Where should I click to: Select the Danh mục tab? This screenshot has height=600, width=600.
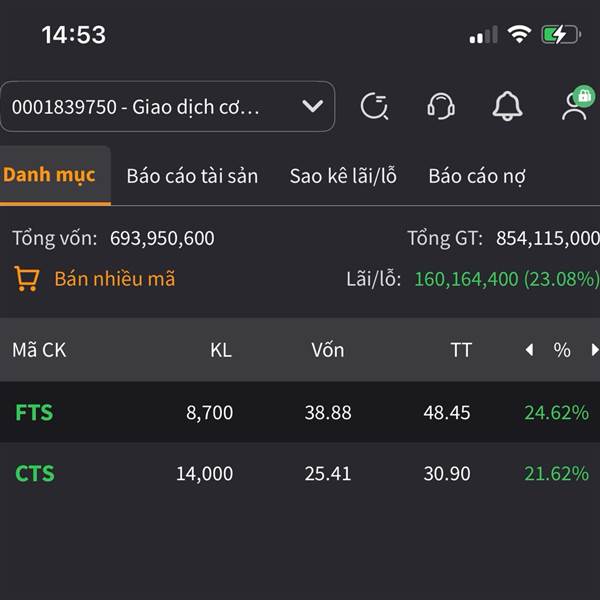(x=49, y=176)
